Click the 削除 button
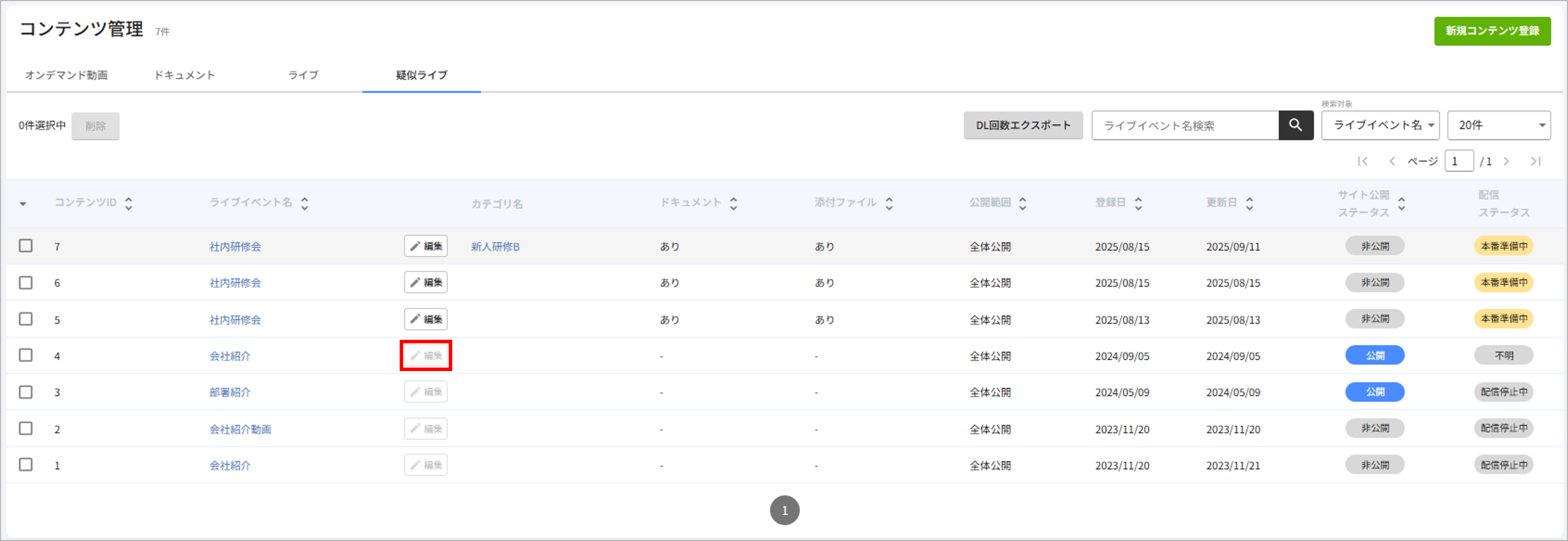1568x541 pixels. pos(96,126)
